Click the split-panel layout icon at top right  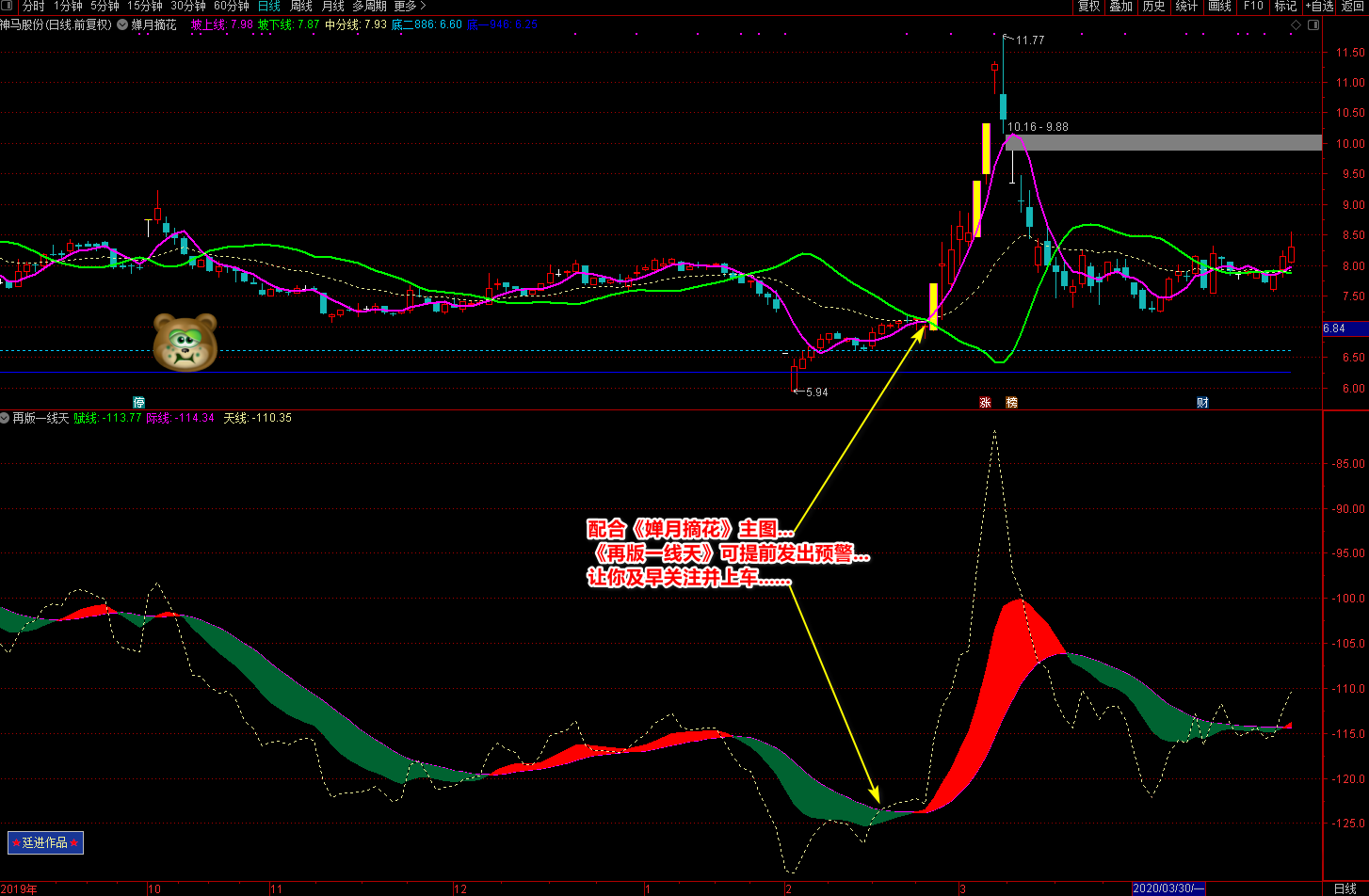point(1314,24)
